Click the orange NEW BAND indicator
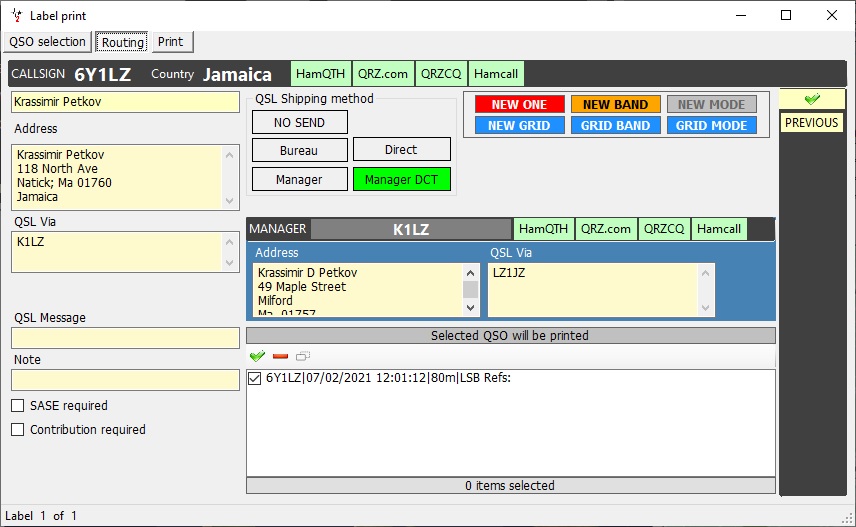The height and width of the screenshot is (527, 856). coord(615,104)
